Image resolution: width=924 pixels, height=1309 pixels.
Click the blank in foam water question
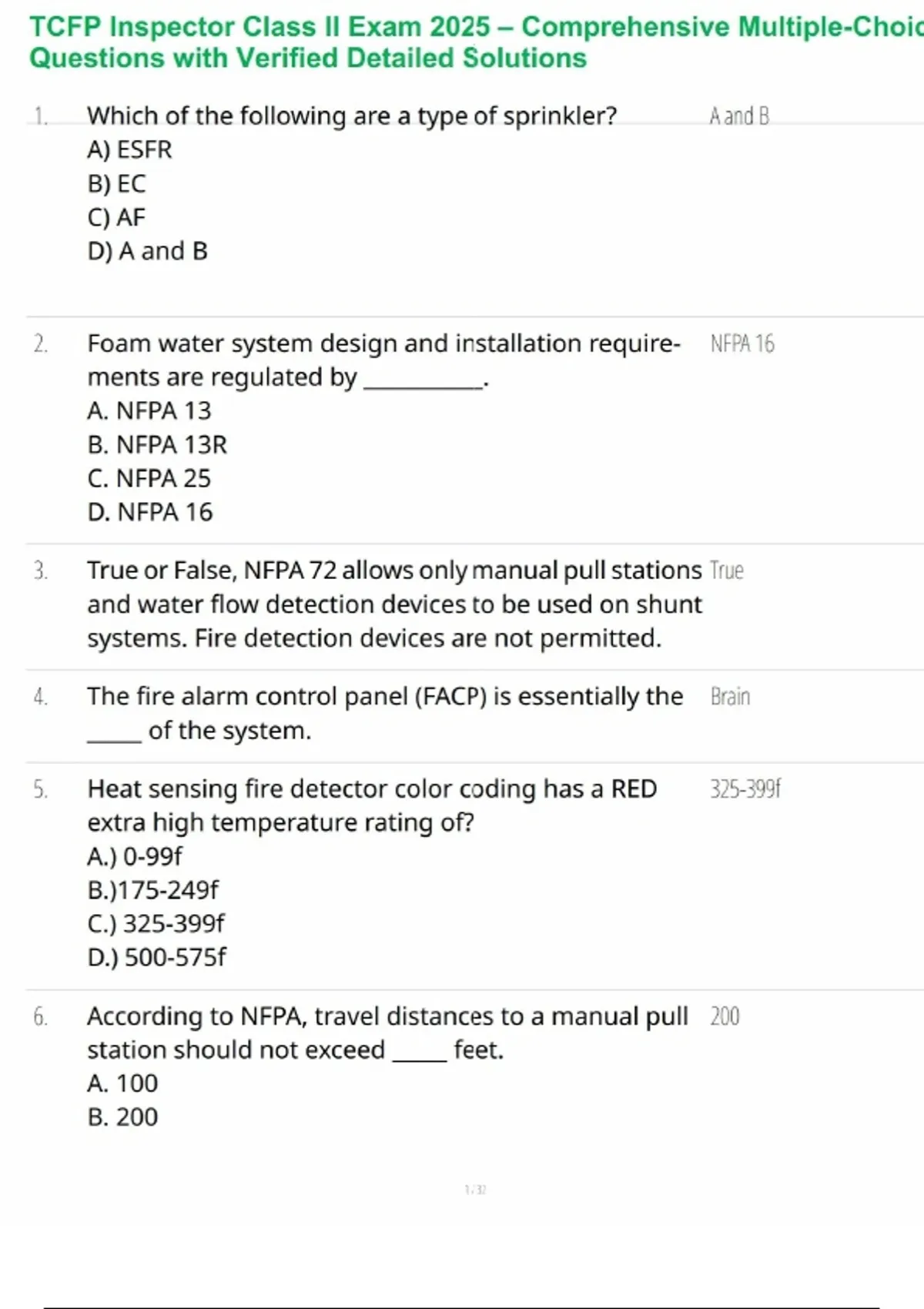click(x=423, y=380)
